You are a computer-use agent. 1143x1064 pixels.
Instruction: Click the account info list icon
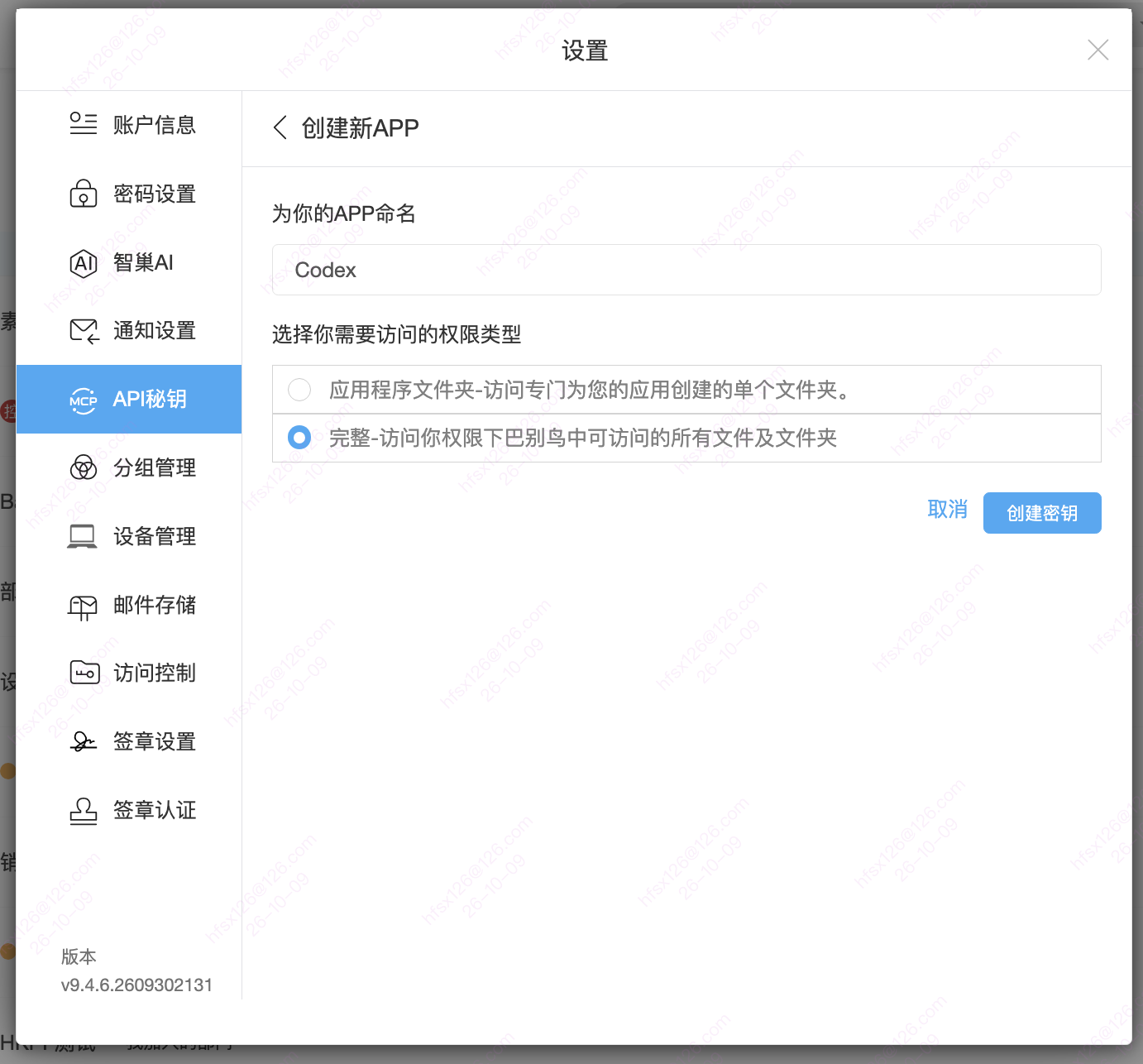click(84, 124)
